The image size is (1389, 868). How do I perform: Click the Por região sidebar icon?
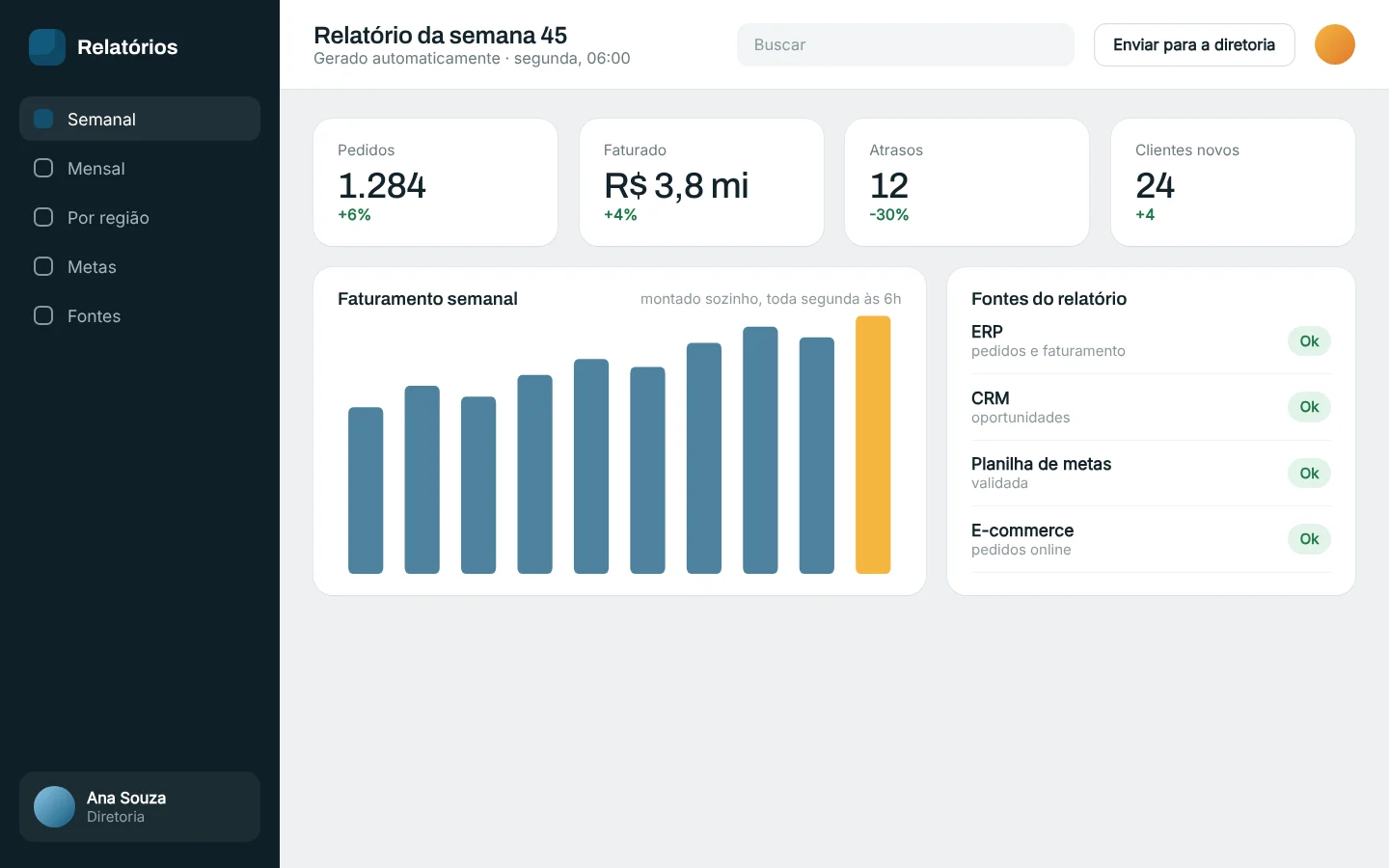(43, 217)
